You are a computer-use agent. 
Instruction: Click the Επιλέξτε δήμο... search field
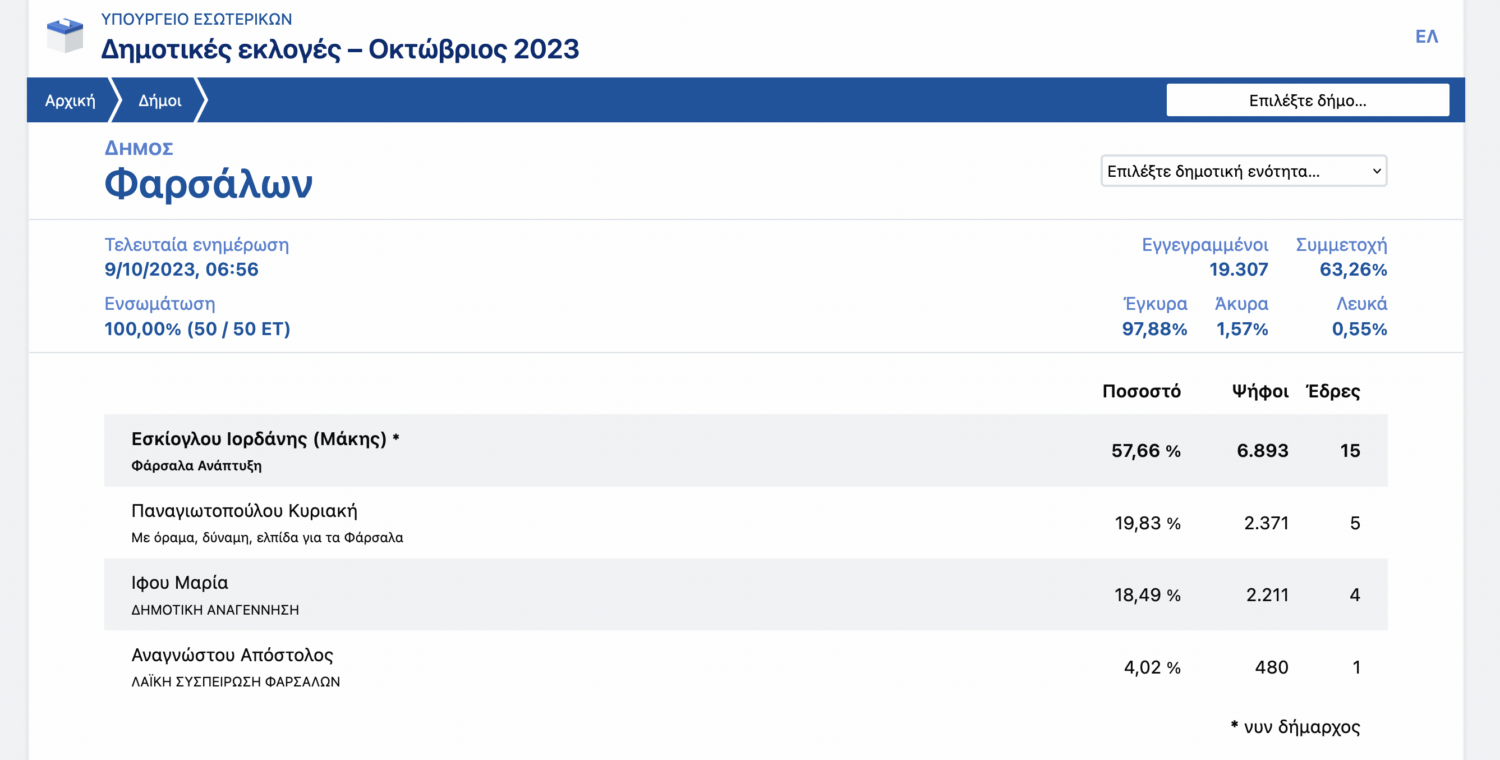1307,100
